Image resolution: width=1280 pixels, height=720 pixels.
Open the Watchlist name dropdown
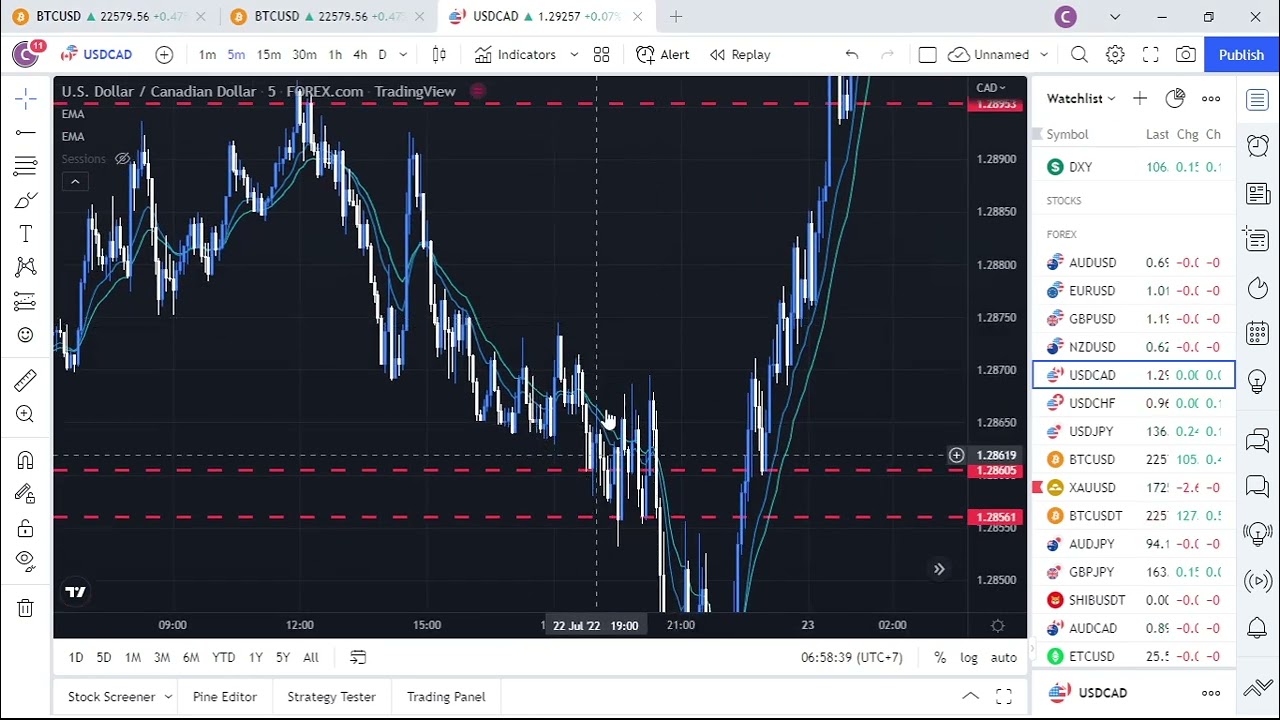[1081, 98]
